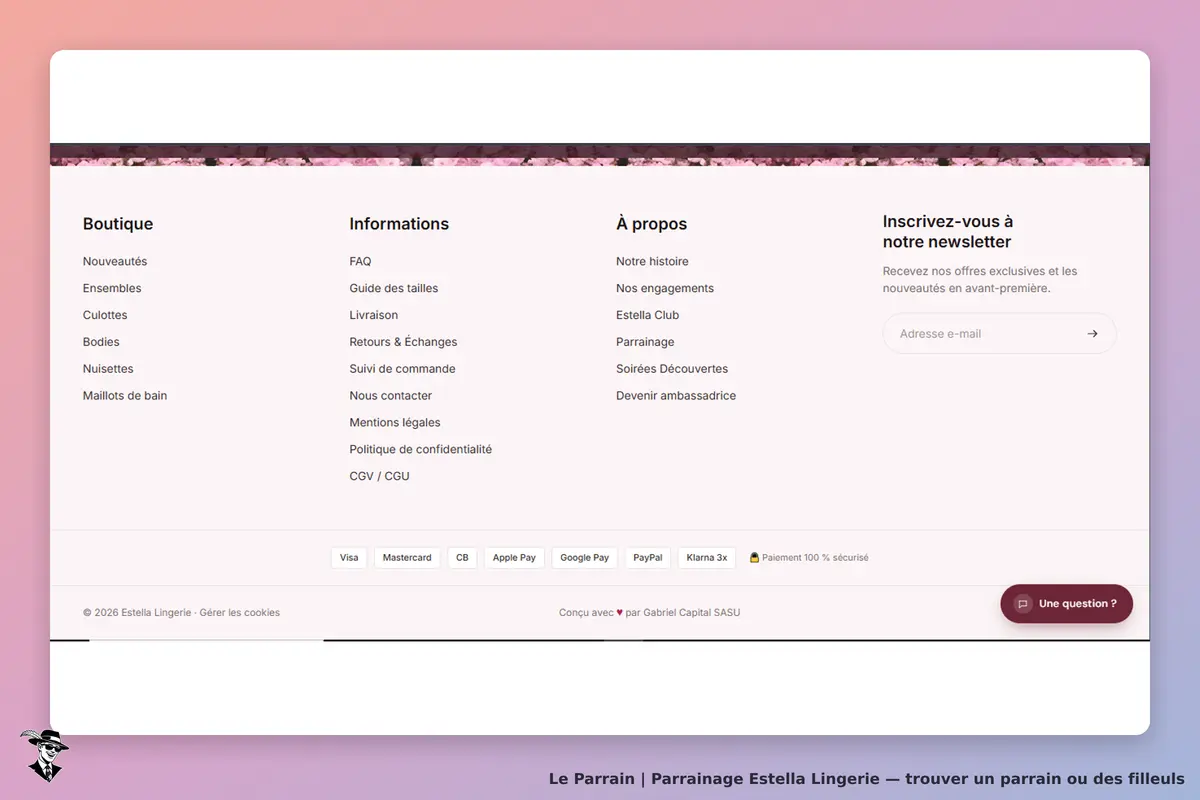Go to Ensembles category
This screenshot has width=1200, height=800.
click(x=112, y=288)
